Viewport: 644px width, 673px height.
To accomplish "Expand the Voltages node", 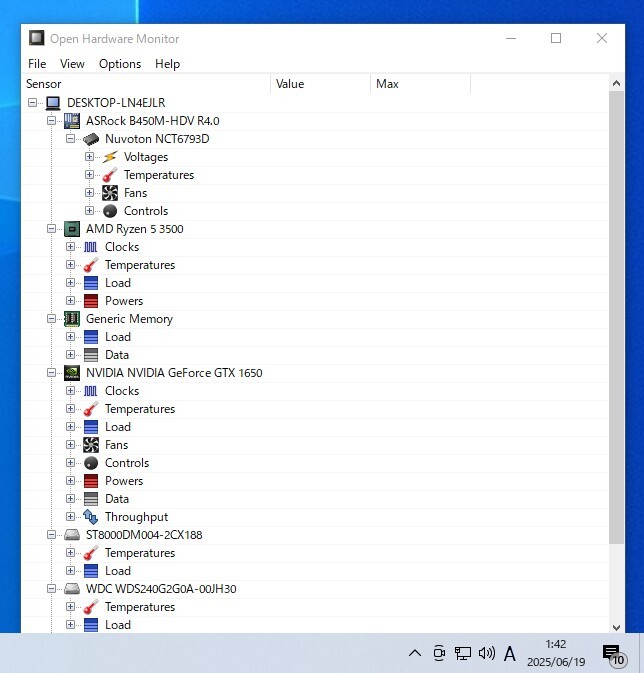I will click(x=89, y=157).
